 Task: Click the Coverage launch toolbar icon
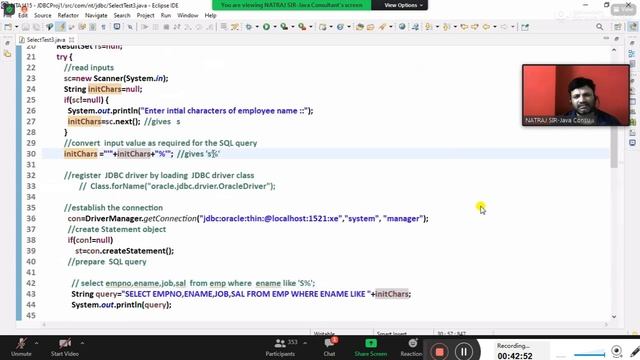(284, 27)
